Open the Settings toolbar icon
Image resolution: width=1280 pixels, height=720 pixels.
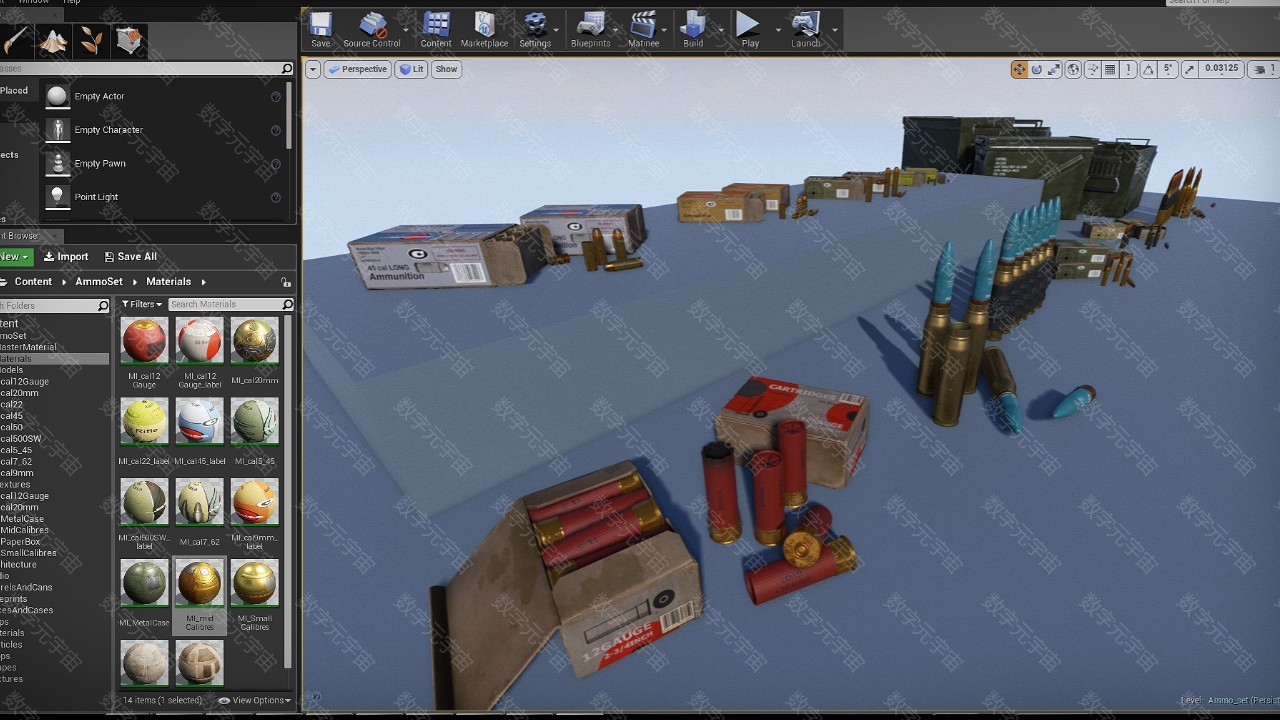(x=535, y=29)
